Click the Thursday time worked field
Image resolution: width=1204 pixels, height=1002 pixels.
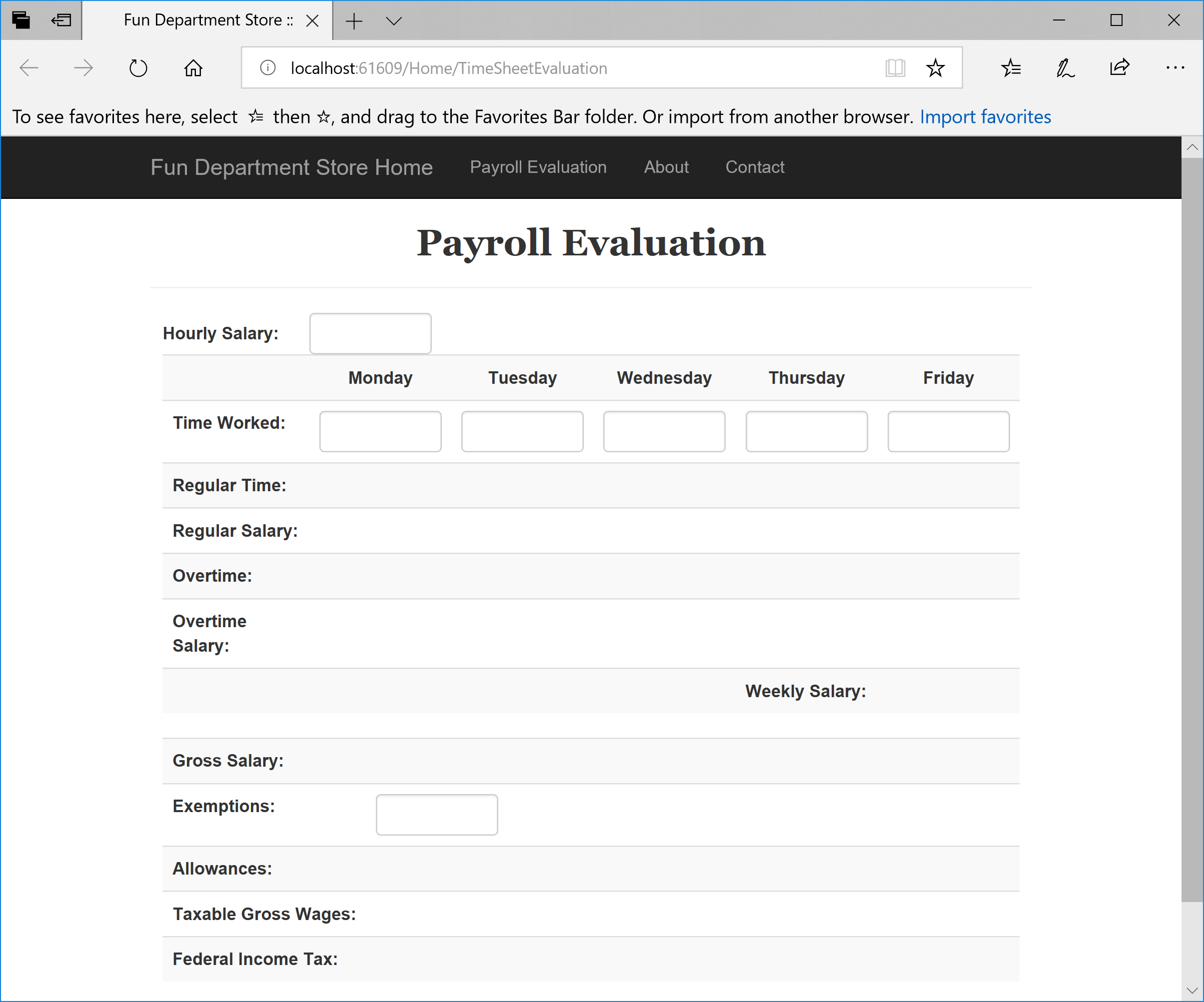pyautogui.click(x=807, y=432)
